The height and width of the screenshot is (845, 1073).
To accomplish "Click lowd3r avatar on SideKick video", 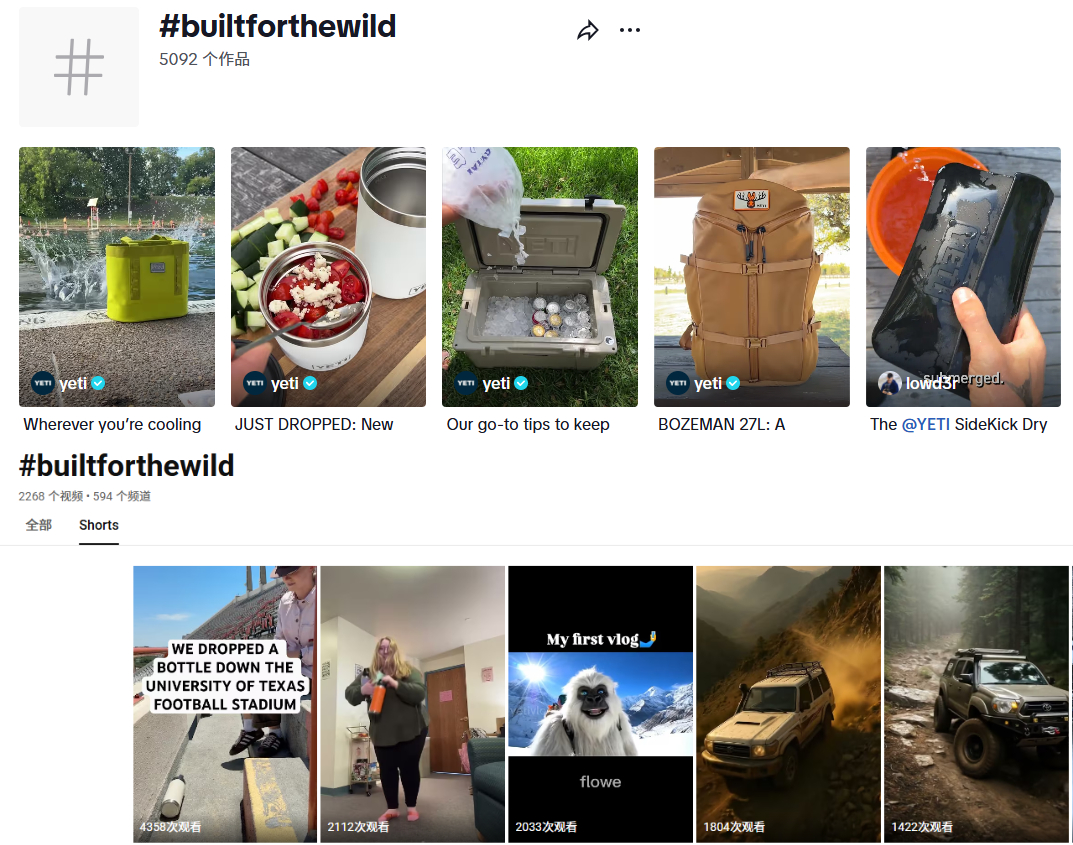I will pos(890,383).
